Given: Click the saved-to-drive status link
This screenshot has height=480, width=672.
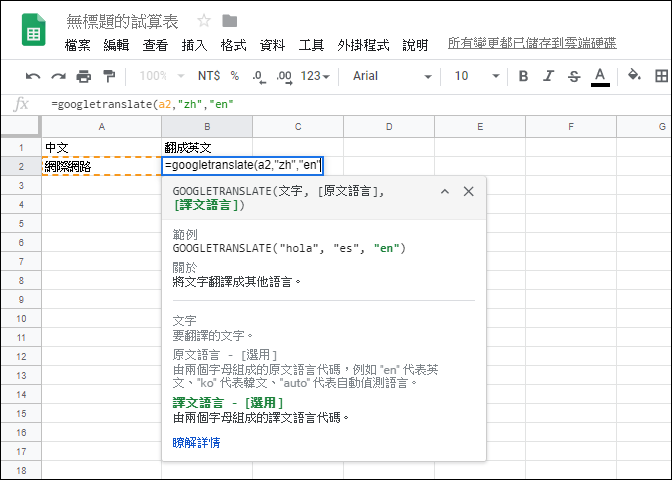Looking at the screenshot, I should [532, 43].
